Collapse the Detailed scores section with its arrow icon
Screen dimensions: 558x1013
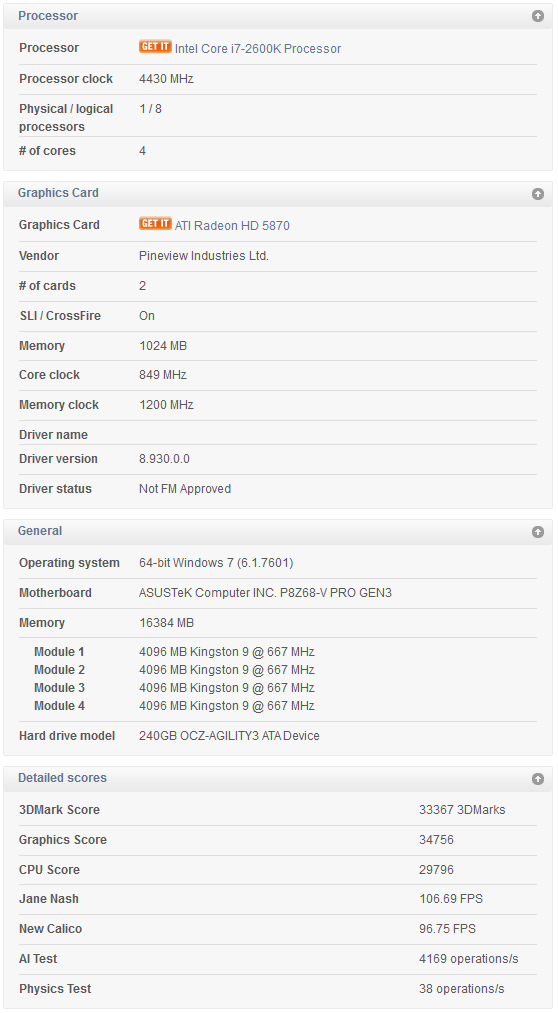point(537,779)
